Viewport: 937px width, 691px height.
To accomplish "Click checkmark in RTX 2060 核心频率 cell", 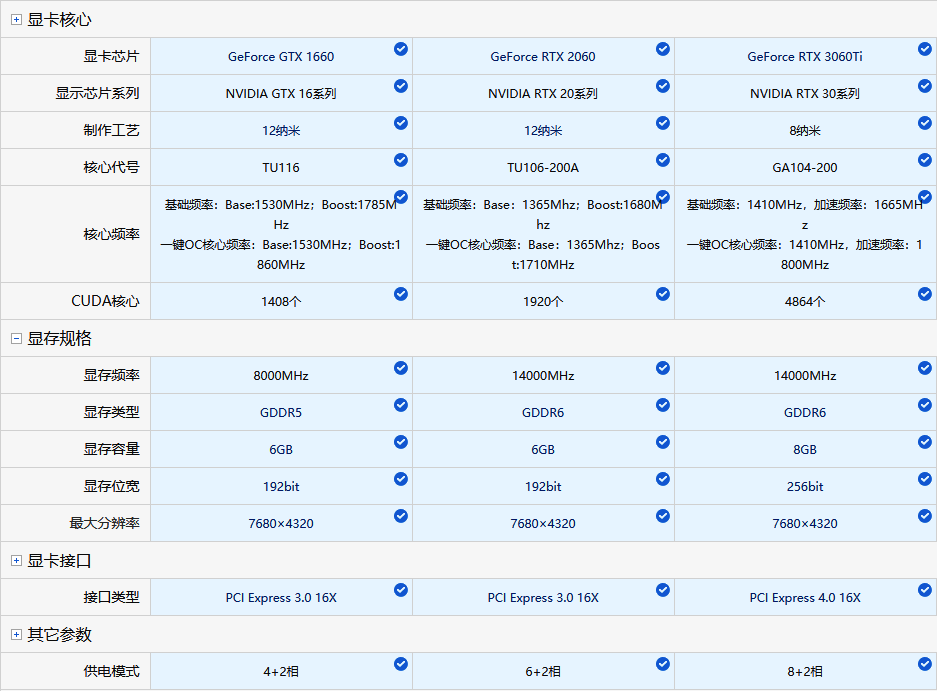I will point(663,197).
